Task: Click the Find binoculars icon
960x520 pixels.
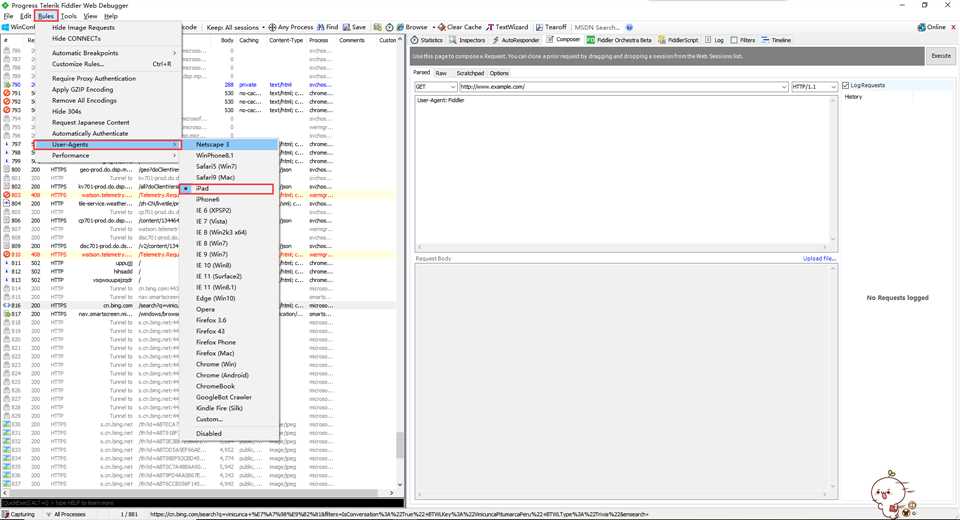Action: [x=320, y=27]
